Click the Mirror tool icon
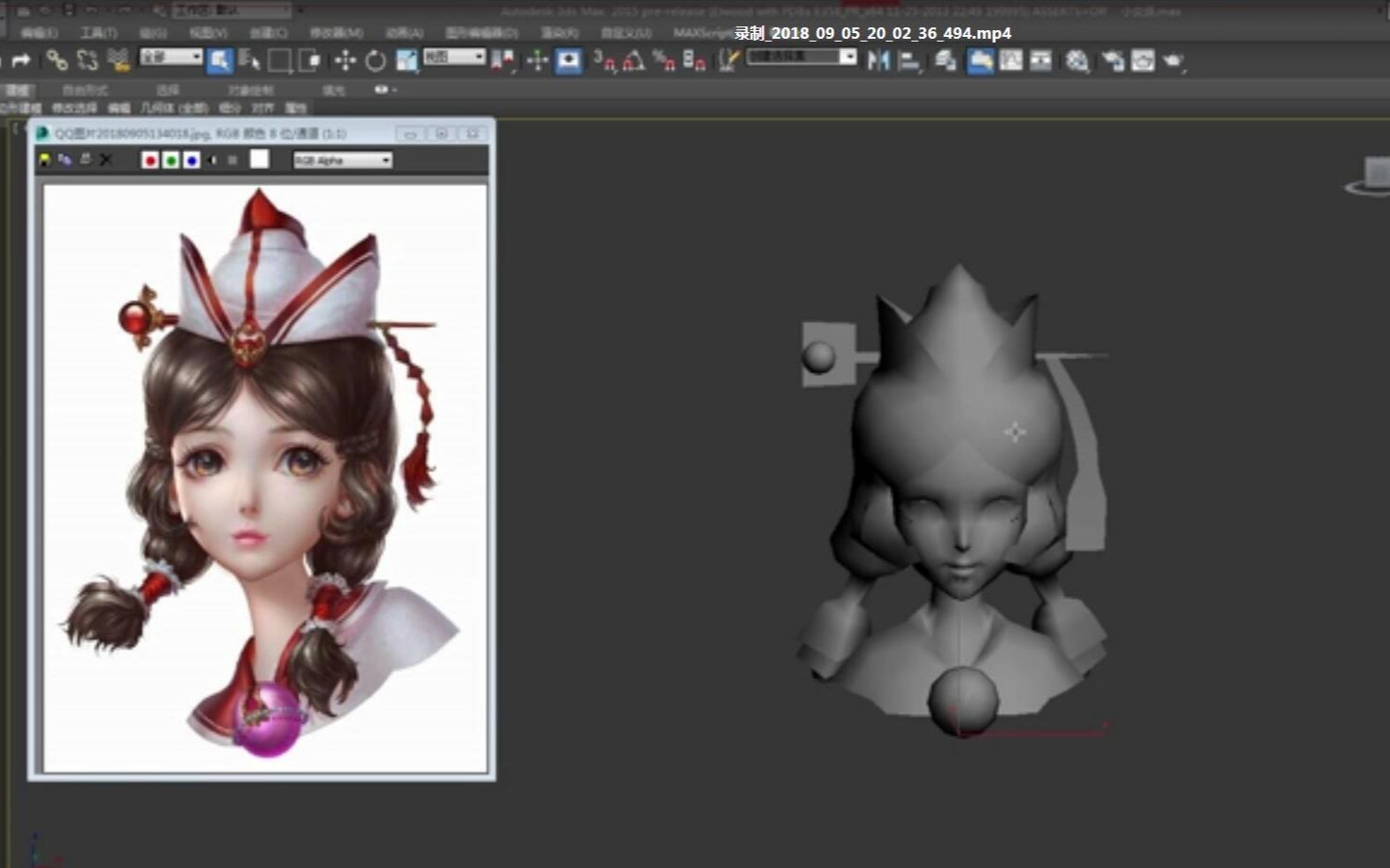Screen dimensions: 1390x868 point(879,61)
